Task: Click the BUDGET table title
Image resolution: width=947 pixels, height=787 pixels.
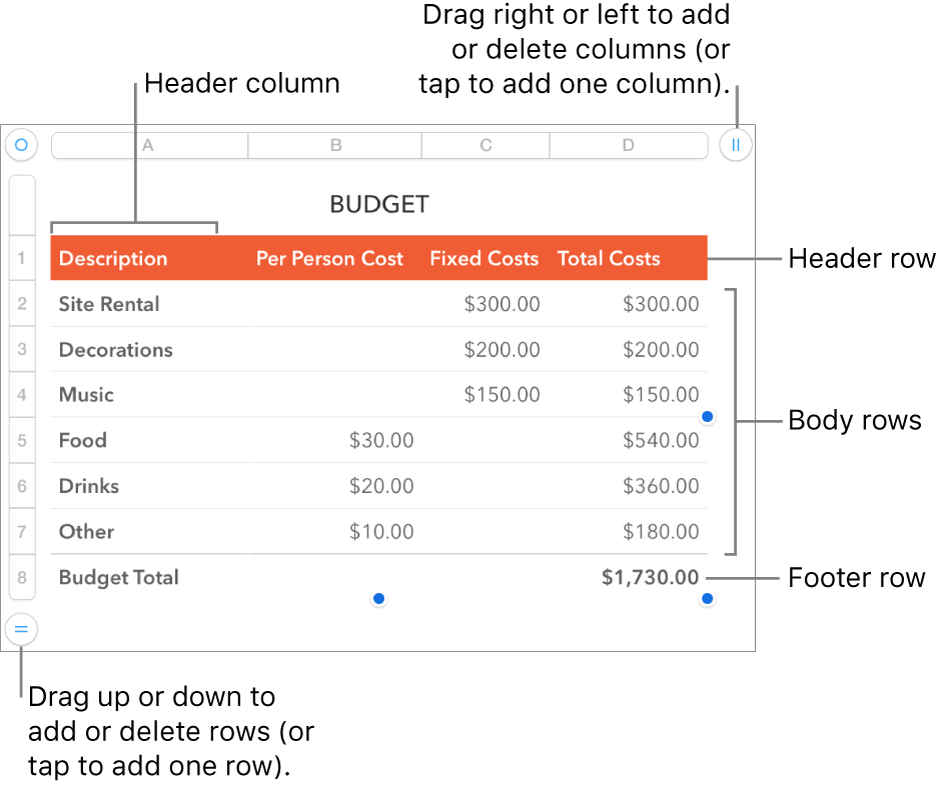Action: [x=379, y=205]
